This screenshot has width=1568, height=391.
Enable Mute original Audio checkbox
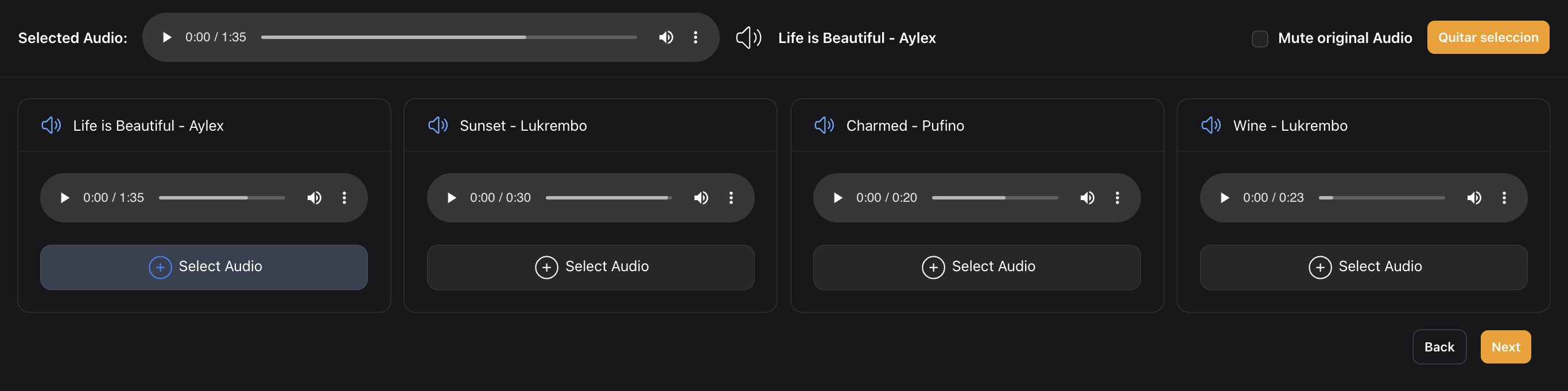(x=1259, y=39)
